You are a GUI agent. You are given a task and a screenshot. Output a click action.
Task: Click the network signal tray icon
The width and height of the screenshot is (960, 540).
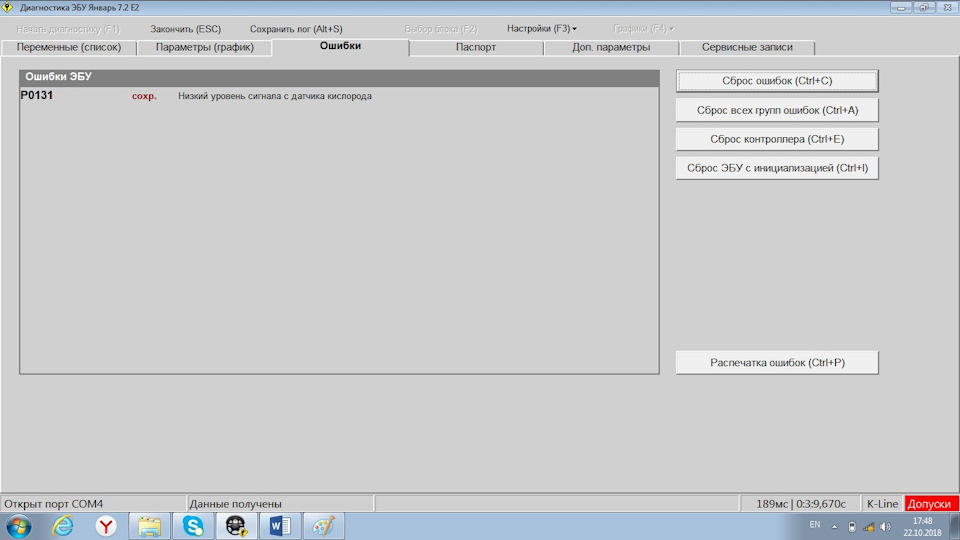(868, 527)
